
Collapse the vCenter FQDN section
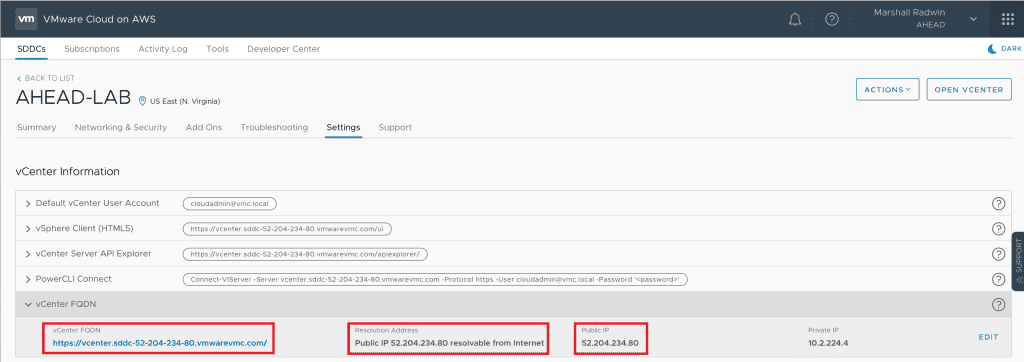28,304
